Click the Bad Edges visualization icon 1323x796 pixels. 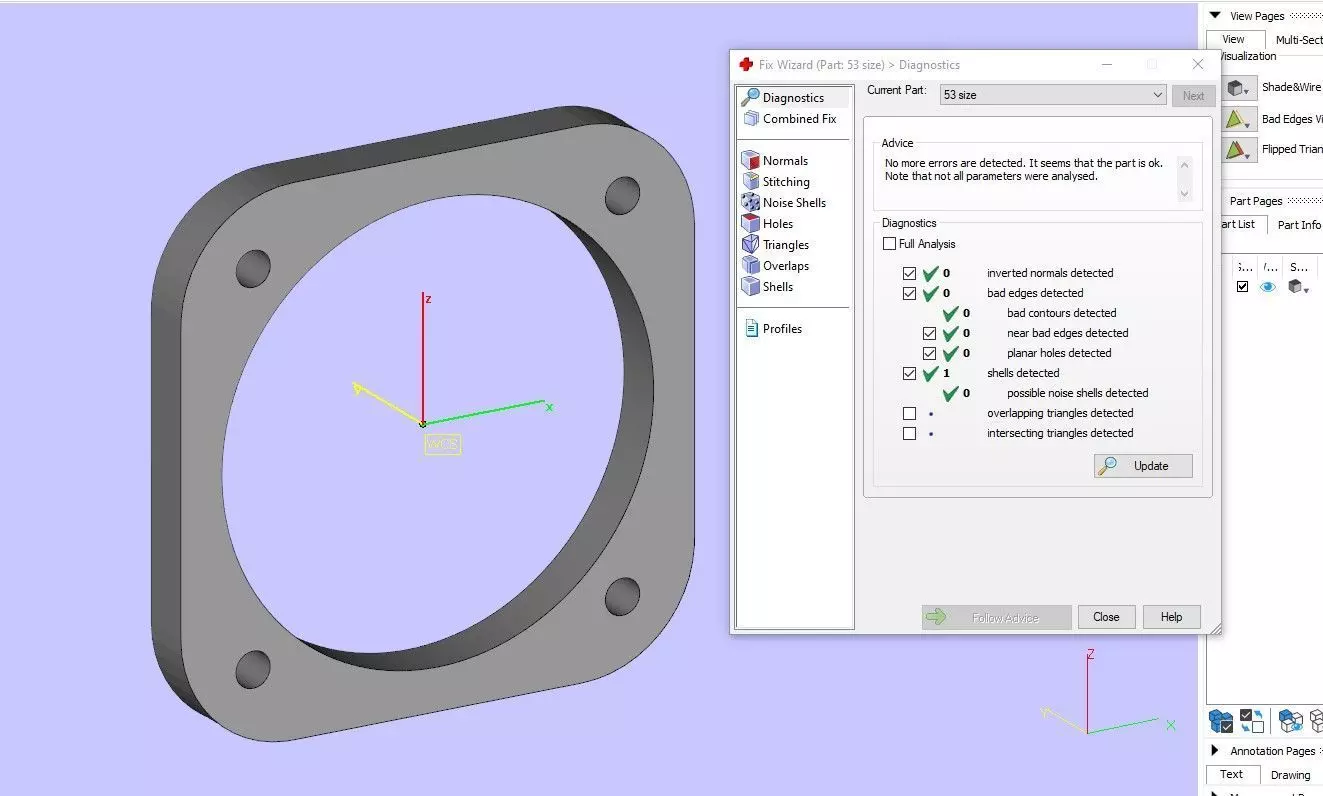pos(1235,119)
